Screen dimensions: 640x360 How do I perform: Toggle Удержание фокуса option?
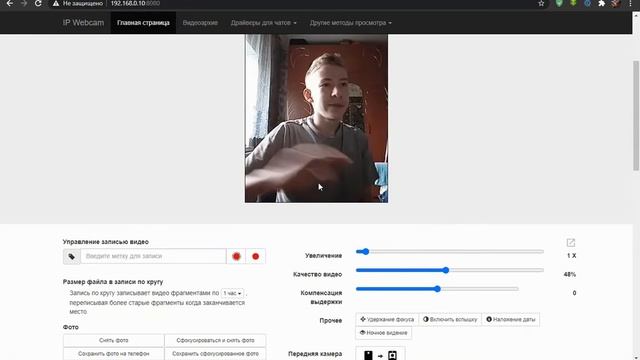click(387, 320)
